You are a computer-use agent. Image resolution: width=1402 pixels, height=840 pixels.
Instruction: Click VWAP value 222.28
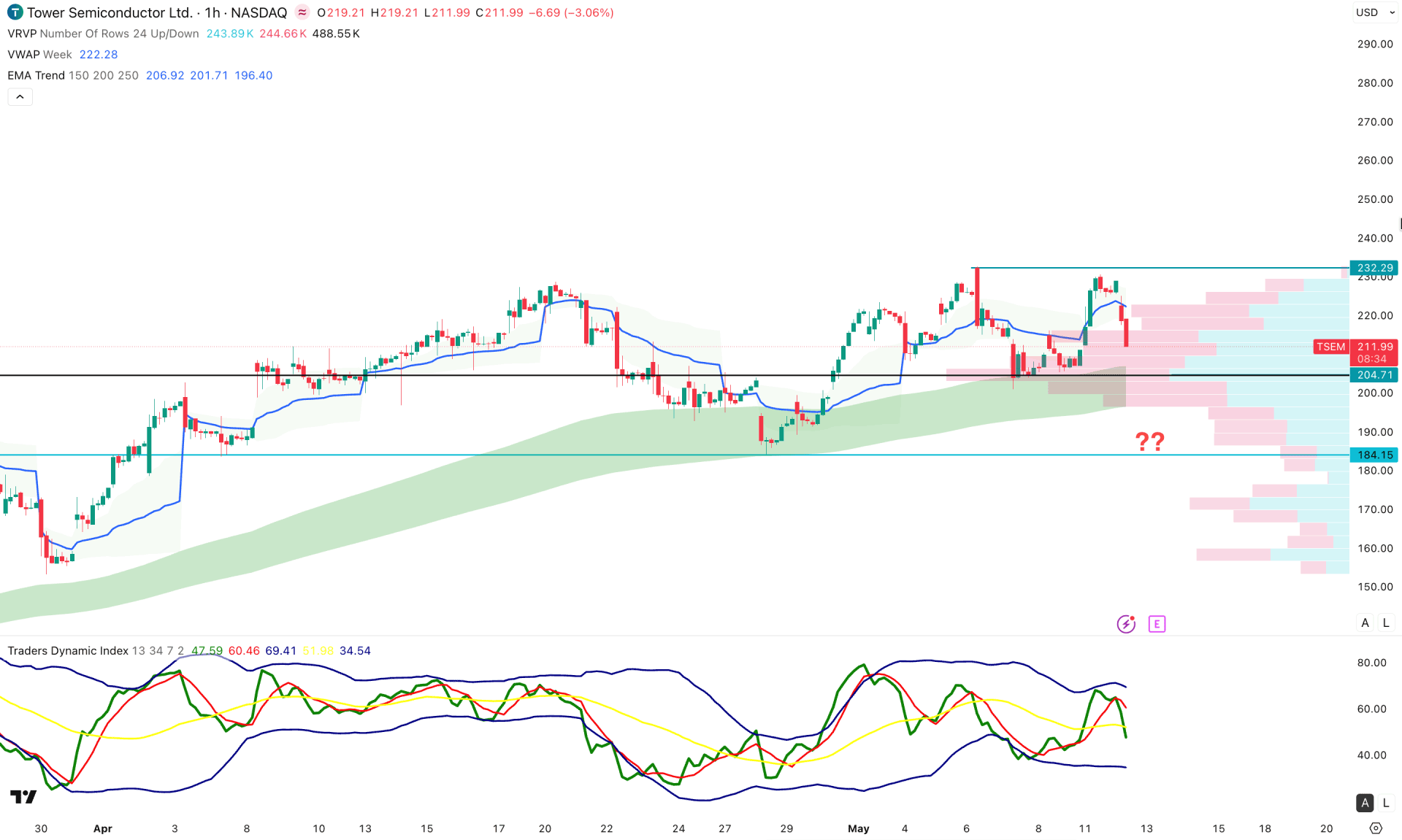tap(99, 55)
